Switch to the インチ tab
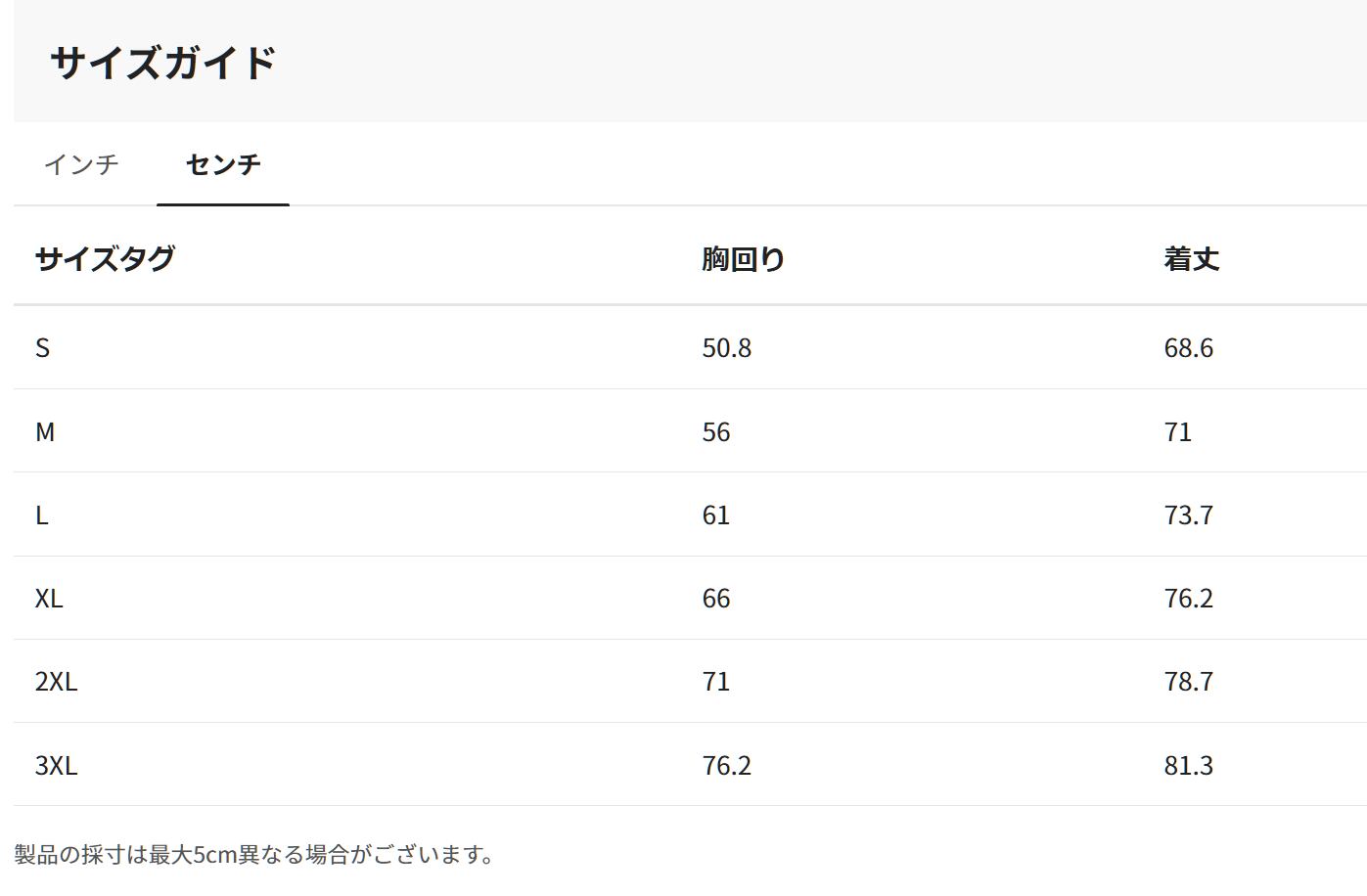 pyautogui.click(x=81, y=164)
